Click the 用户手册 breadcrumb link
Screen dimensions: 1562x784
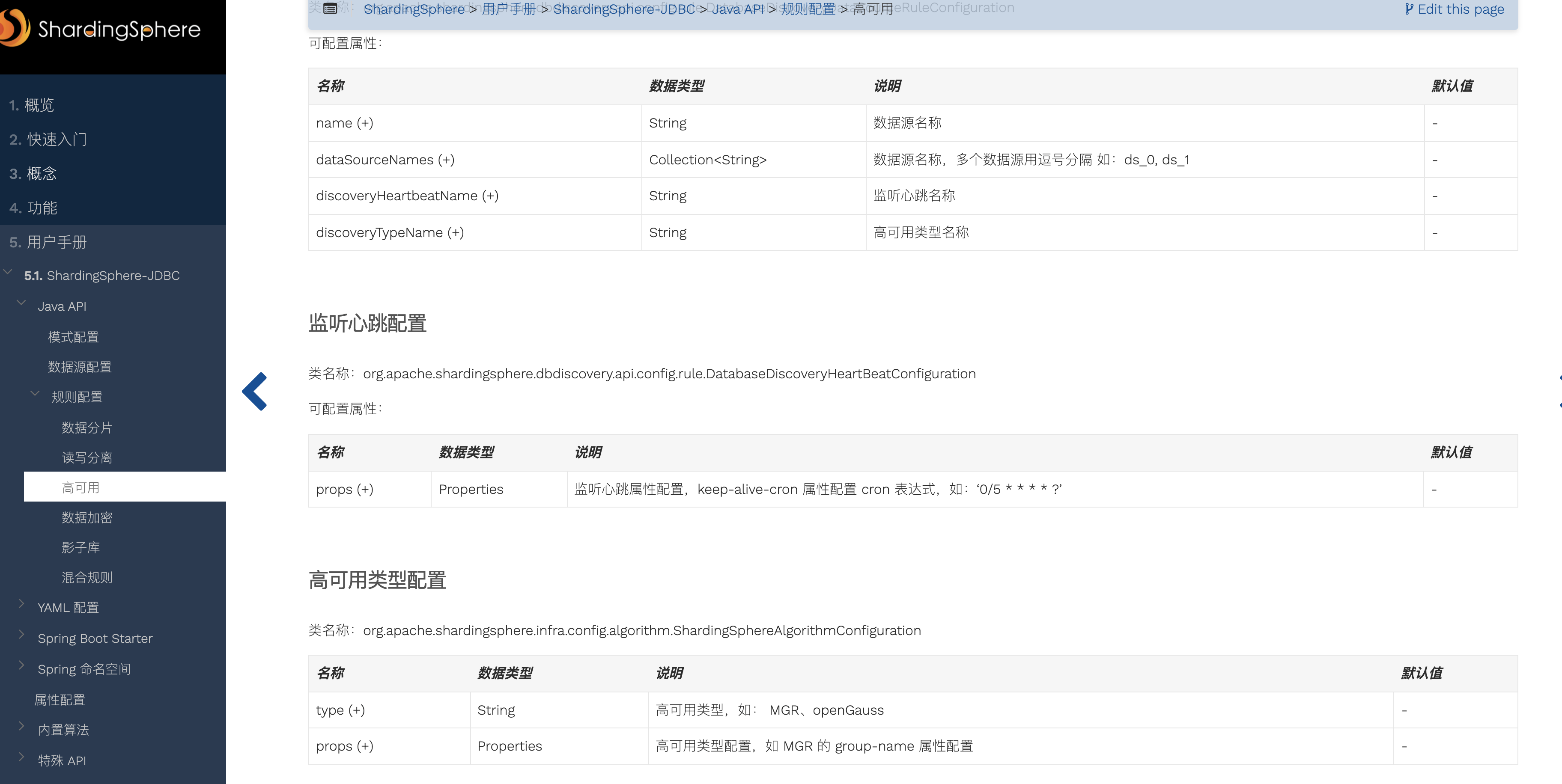(508, 9)
